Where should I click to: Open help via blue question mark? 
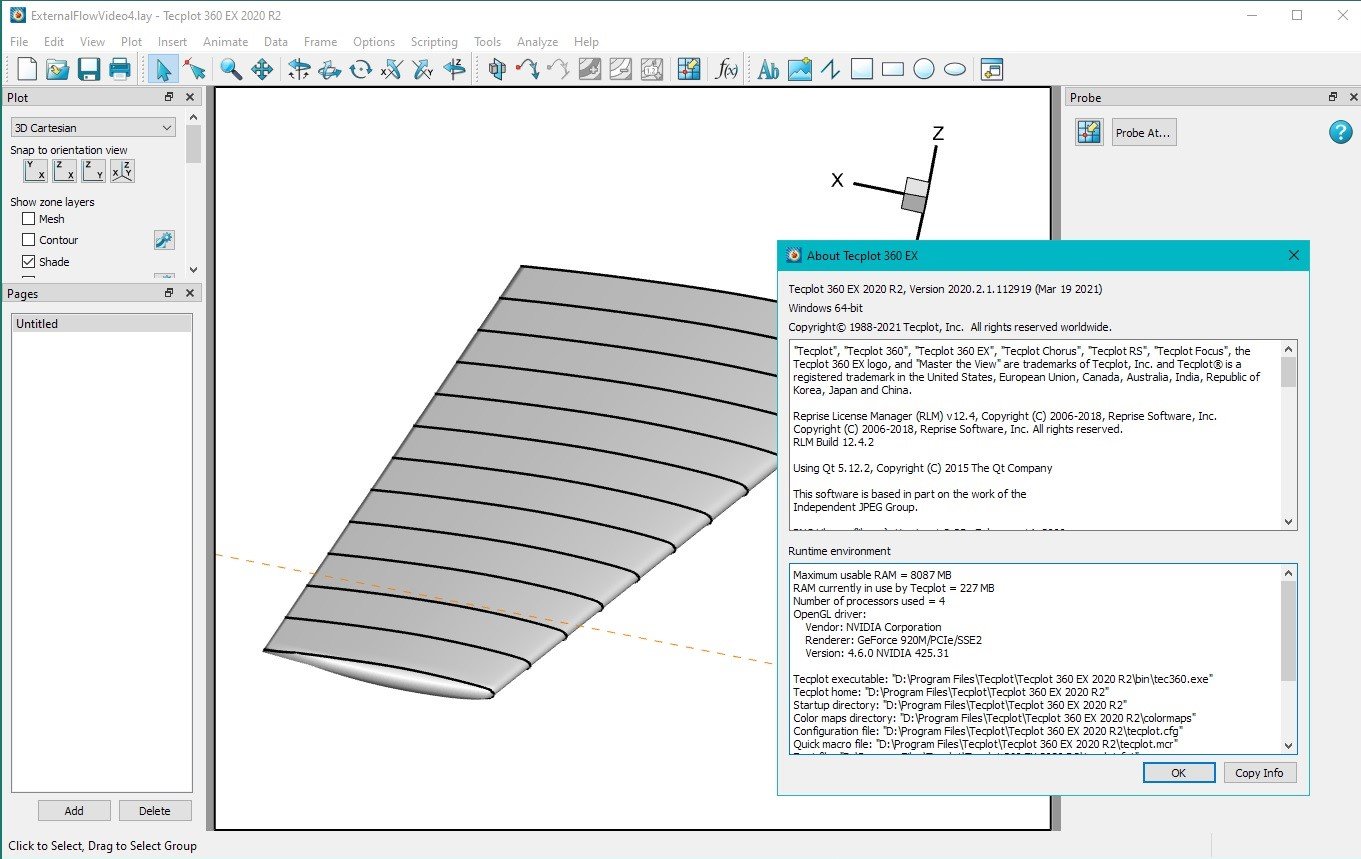1340,132
